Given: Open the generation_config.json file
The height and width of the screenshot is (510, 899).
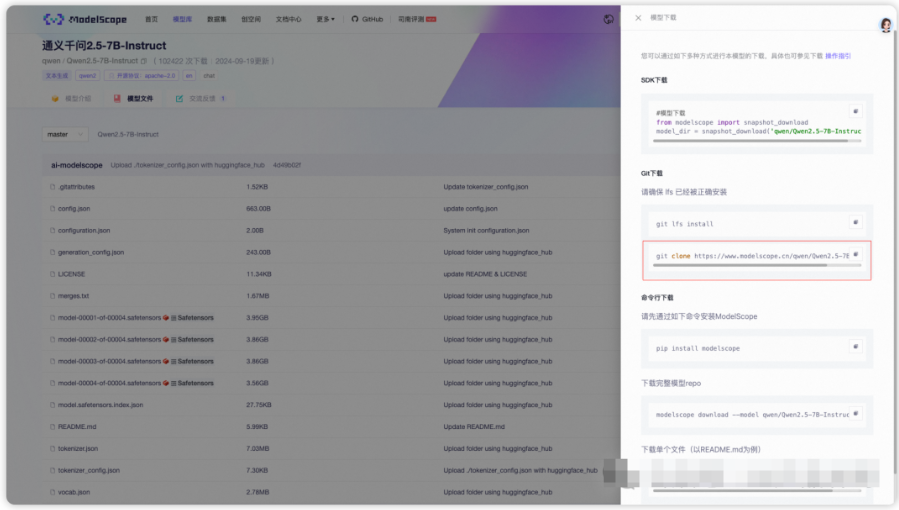Looking at the screenshot, I should tap(91, 252).
